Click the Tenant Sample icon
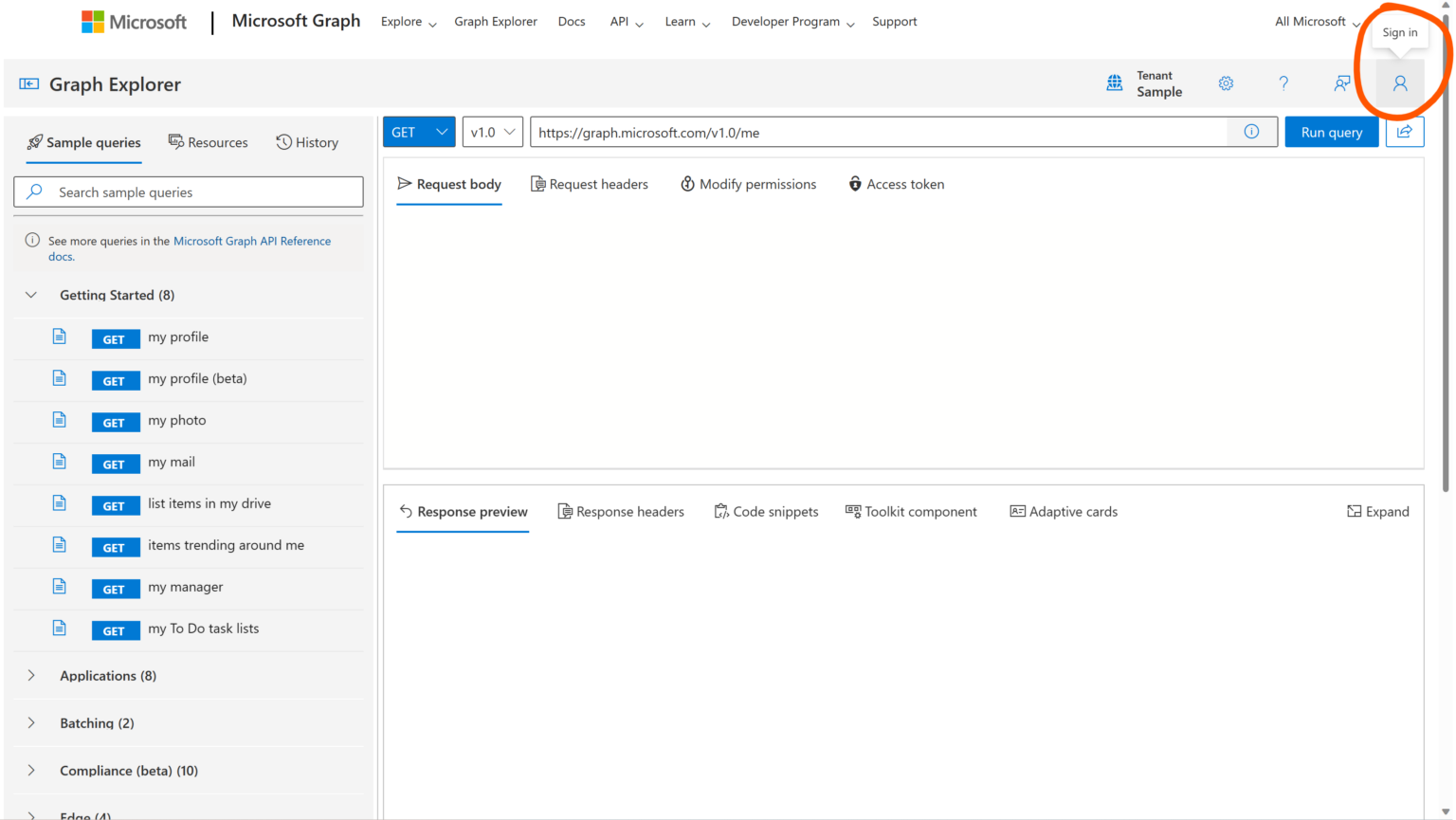 [1114, 83]
